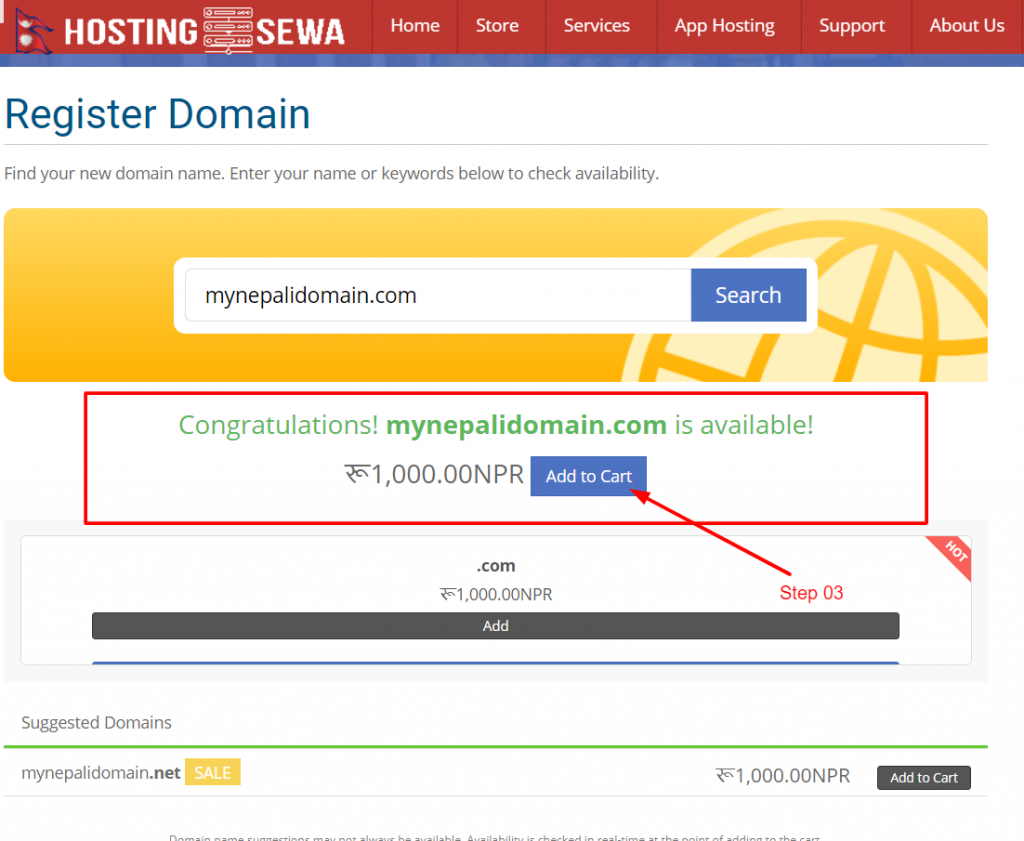Open the Services navigation item
1024x841 pixels.
(597, 25)
